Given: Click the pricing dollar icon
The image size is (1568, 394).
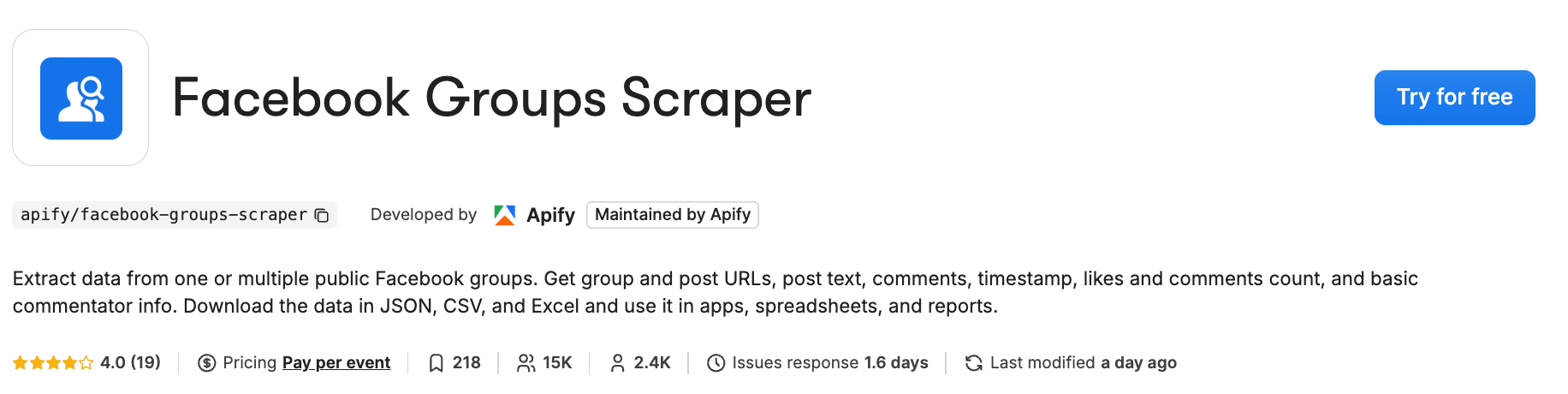Looking at the screenshot, I should point(206,363).
